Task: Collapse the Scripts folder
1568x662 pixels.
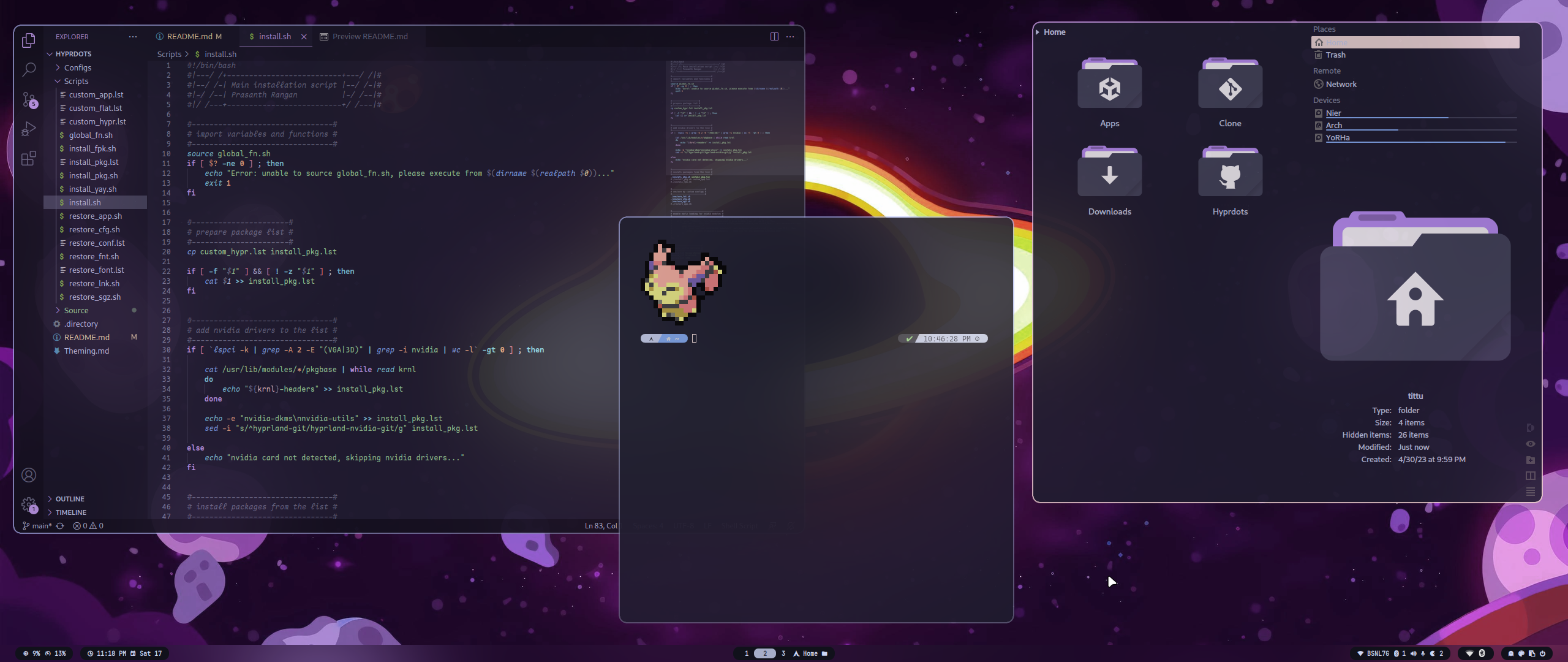Action: point(75,82)
